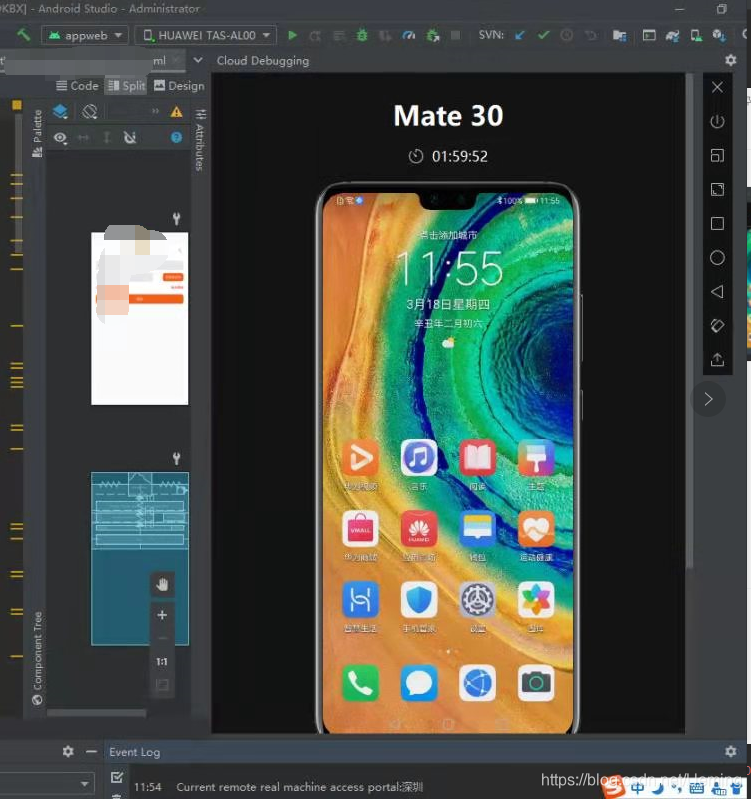Switch to Design view mode
The height and width of the screenshot is (799, 751).
[179, 86]
